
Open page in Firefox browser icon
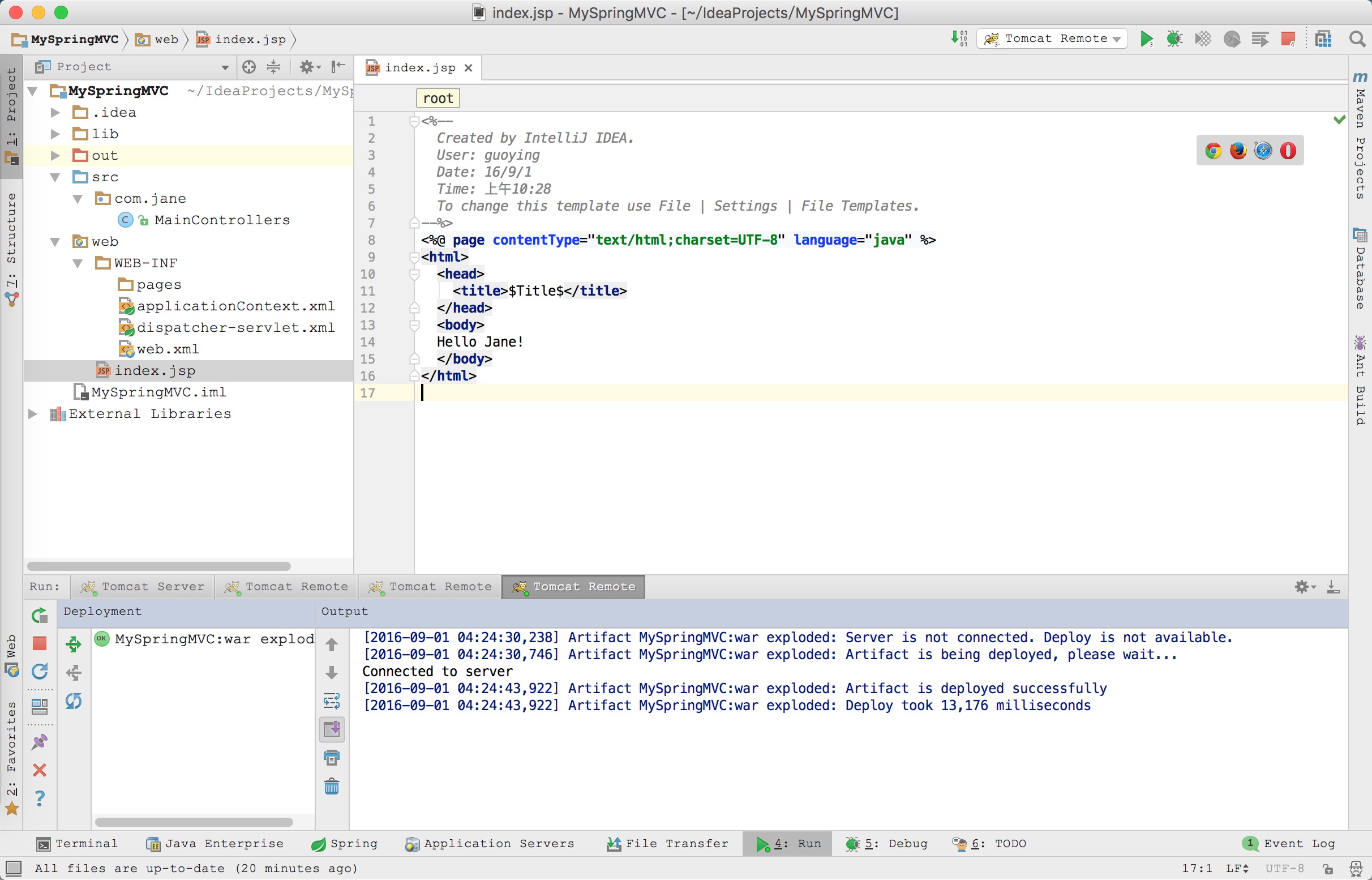point(1238,151)
